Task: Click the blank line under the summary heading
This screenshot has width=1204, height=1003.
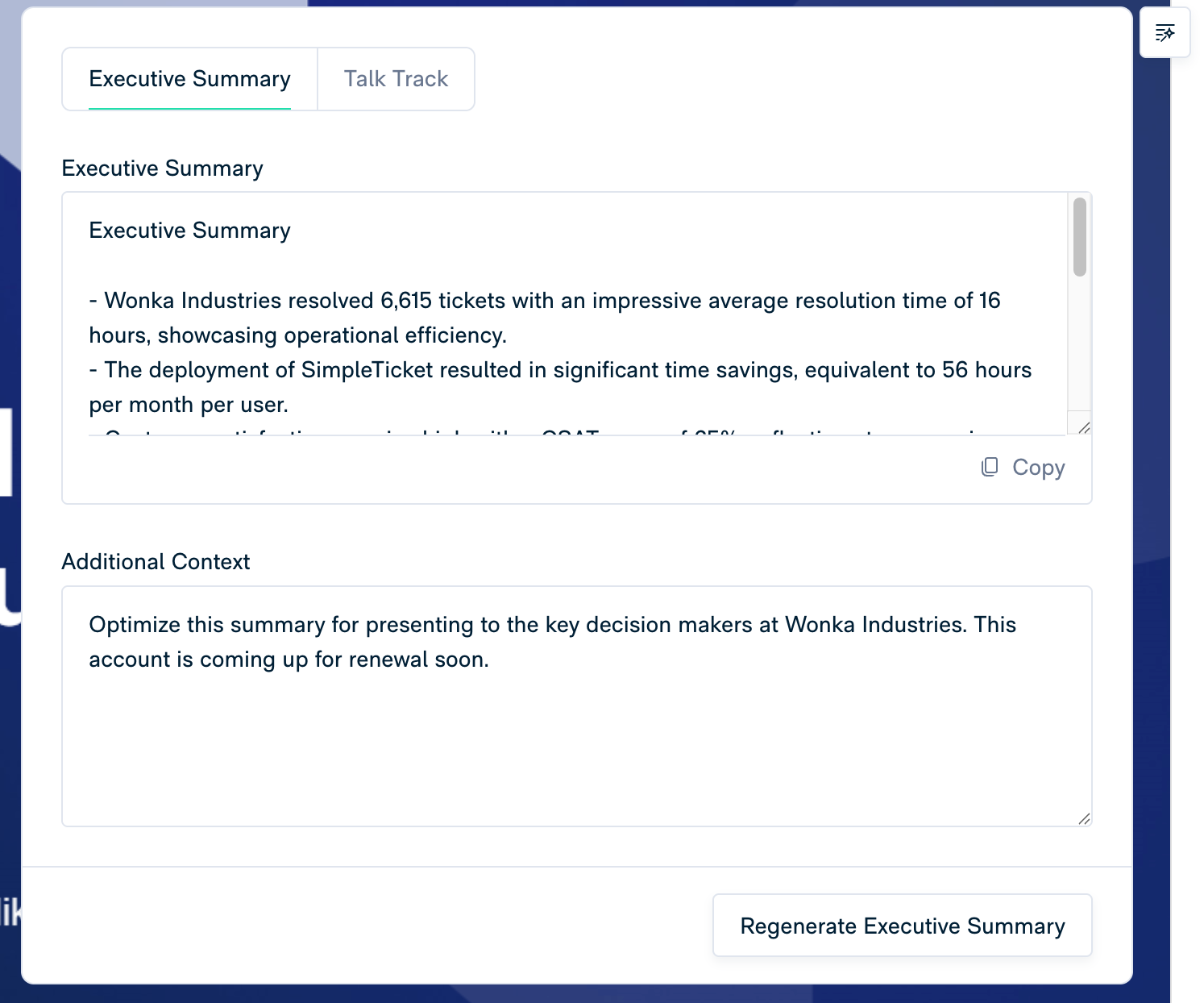Action: pyautogui.click(x=484, y=265)
